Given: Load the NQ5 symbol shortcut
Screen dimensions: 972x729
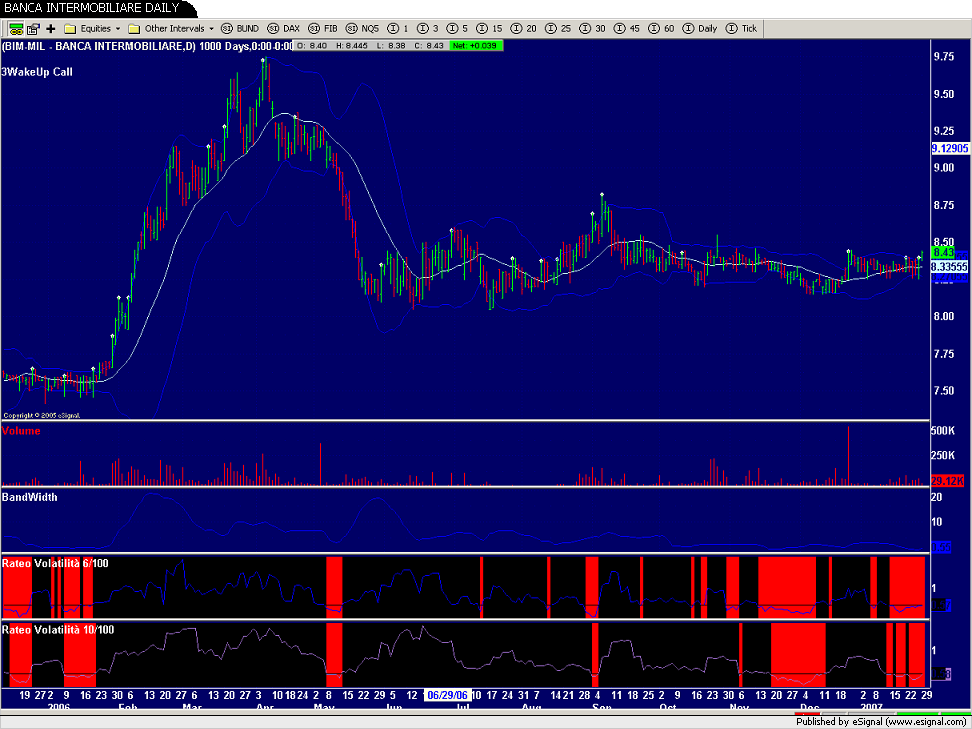Looking at the screenshot, I should 364,28.
